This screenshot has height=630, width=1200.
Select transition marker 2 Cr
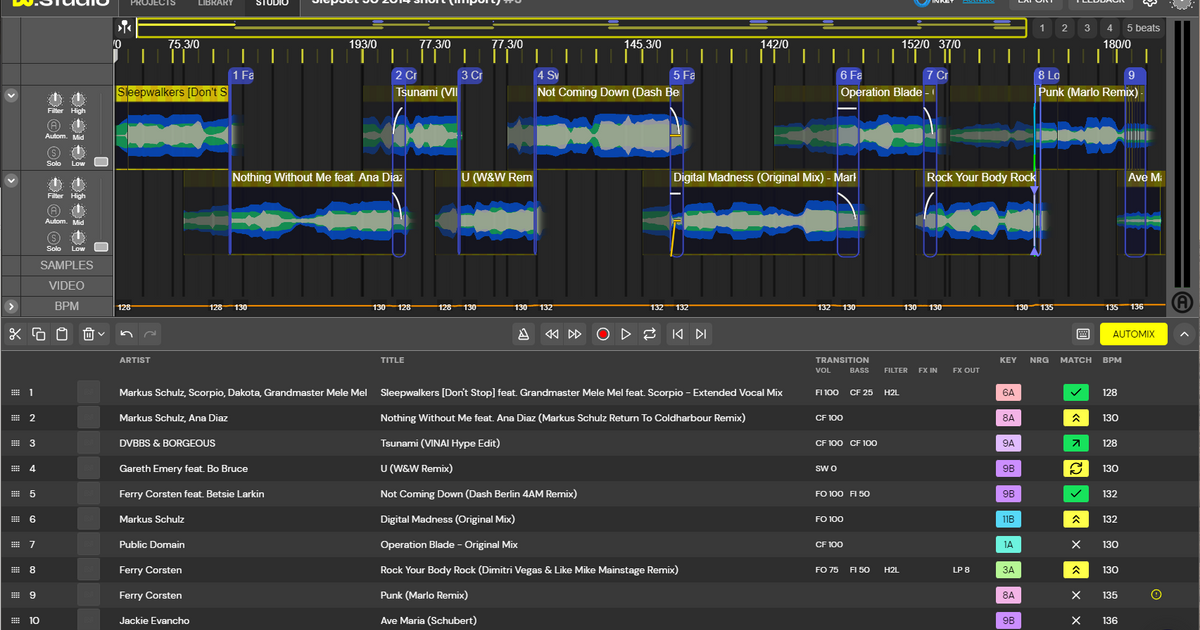tap(404, 75)
